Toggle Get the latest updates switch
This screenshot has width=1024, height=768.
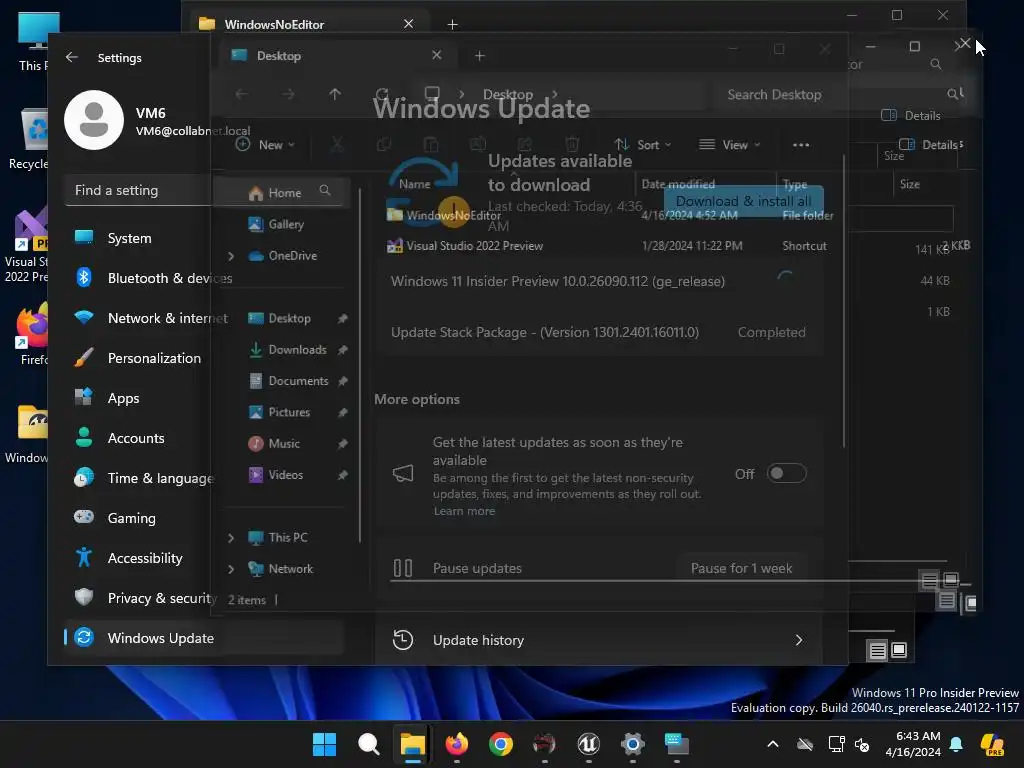[x=787, y=473]
